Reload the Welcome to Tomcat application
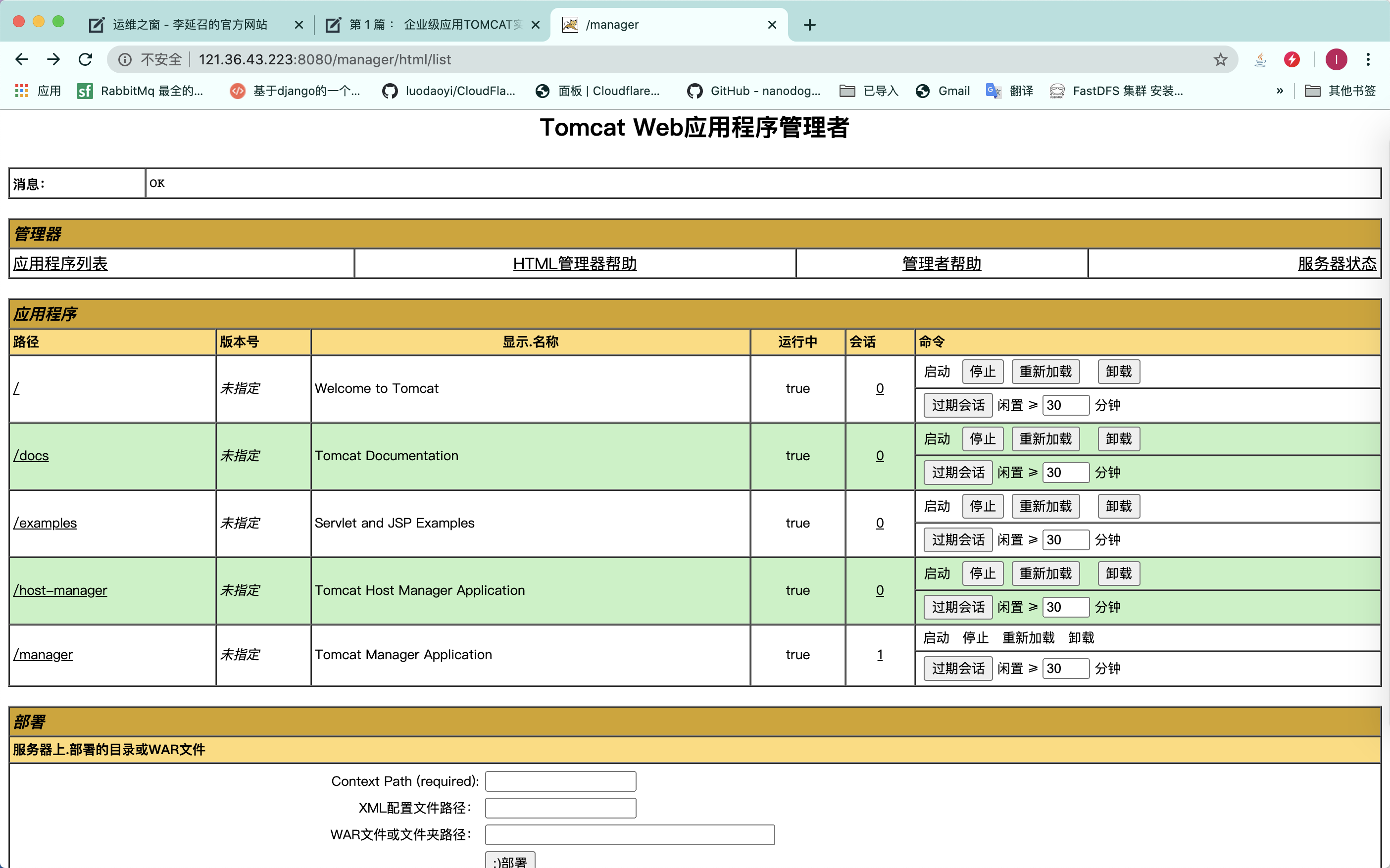This screenshot has width=1390, height=868. pos(1045,372)
